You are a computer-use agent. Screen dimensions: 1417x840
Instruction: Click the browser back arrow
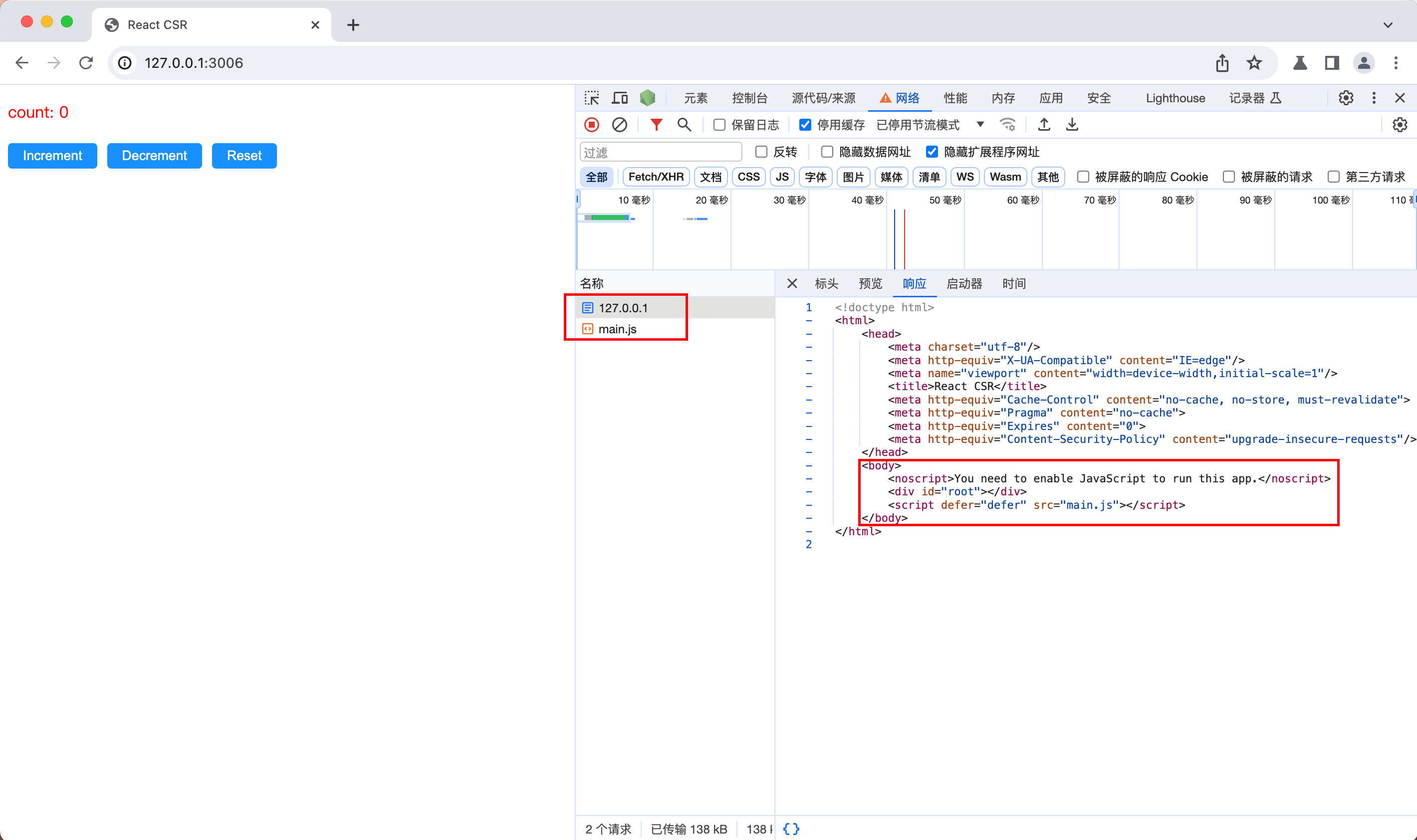[21, 63]
